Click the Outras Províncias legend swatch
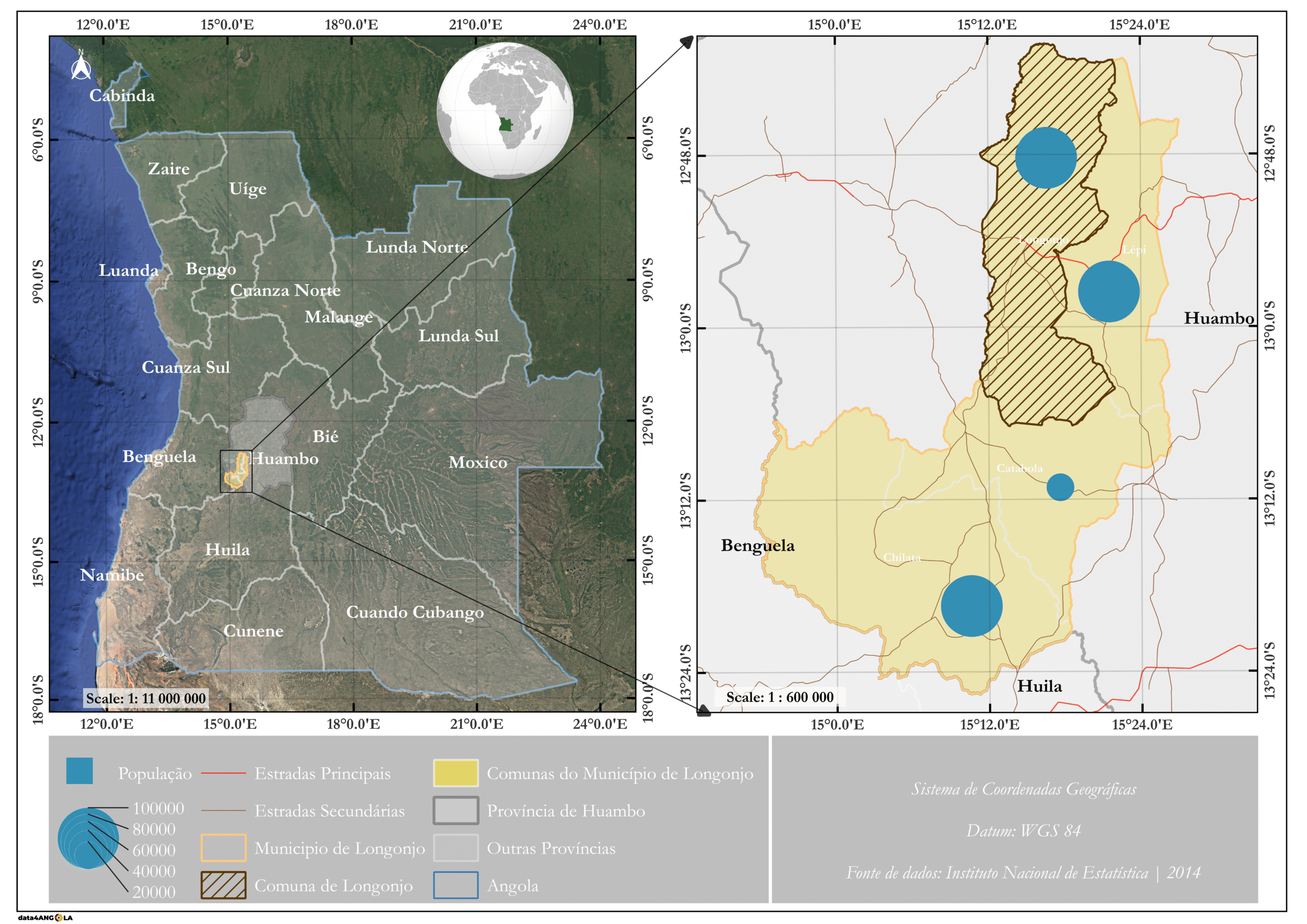 [x=455, y=848]
